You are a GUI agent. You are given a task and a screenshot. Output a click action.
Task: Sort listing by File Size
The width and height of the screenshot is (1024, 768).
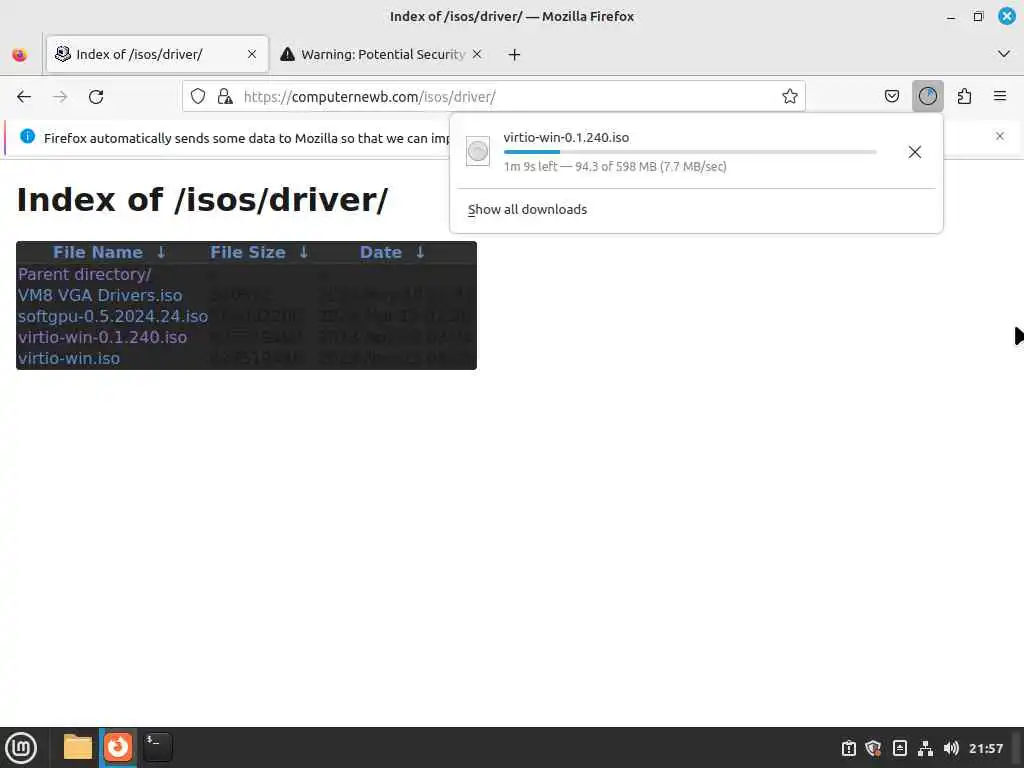point(248,253)
